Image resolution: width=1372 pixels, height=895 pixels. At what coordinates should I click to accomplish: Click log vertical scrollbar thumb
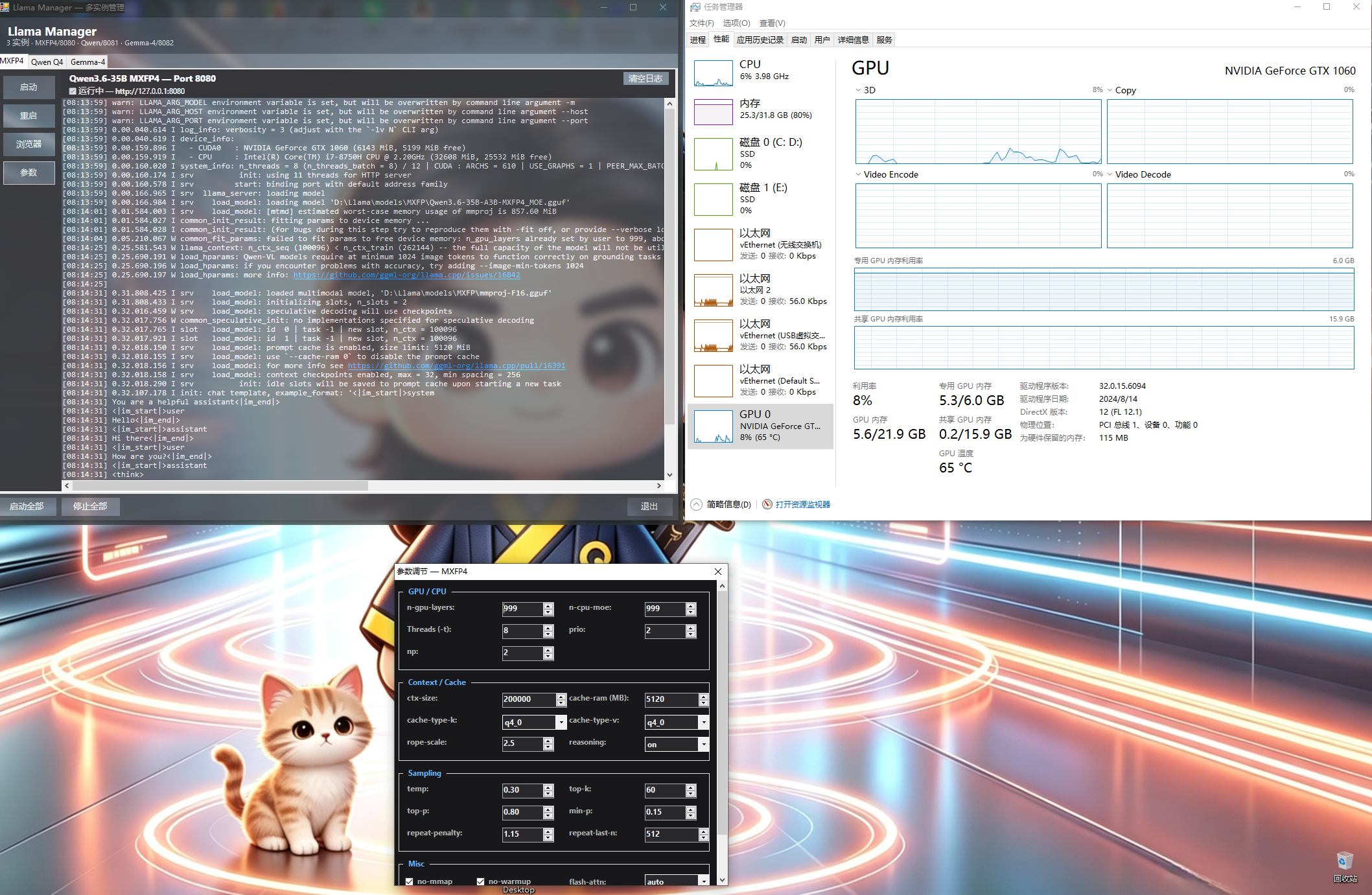pos(669,266)
